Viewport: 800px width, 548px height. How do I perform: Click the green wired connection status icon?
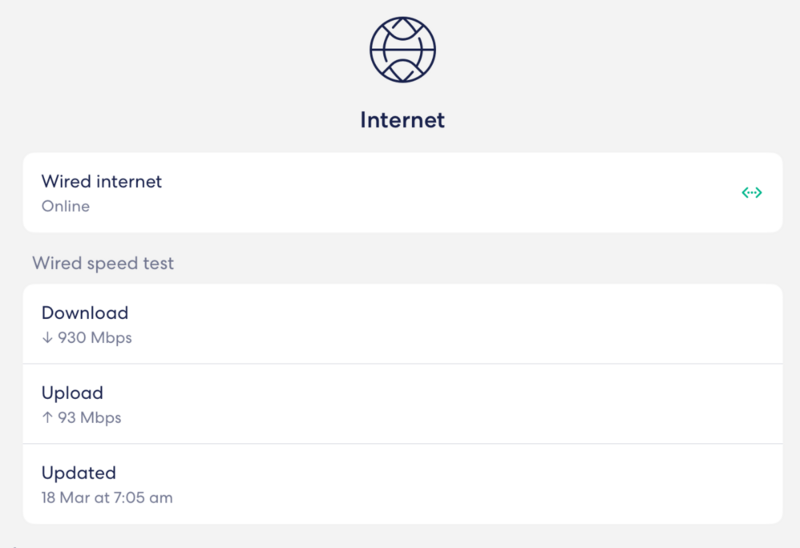click(x=752, y=193)
